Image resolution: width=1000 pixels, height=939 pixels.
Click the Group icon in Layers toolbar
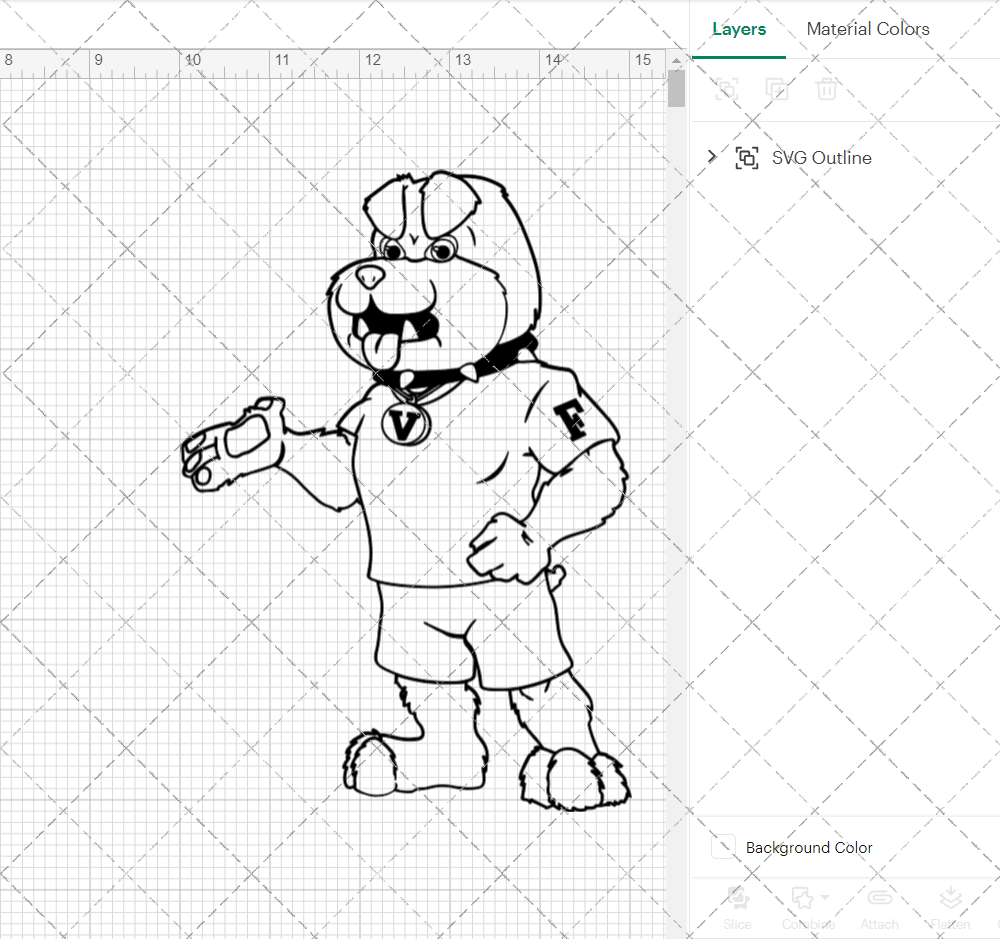pos(726,89)
